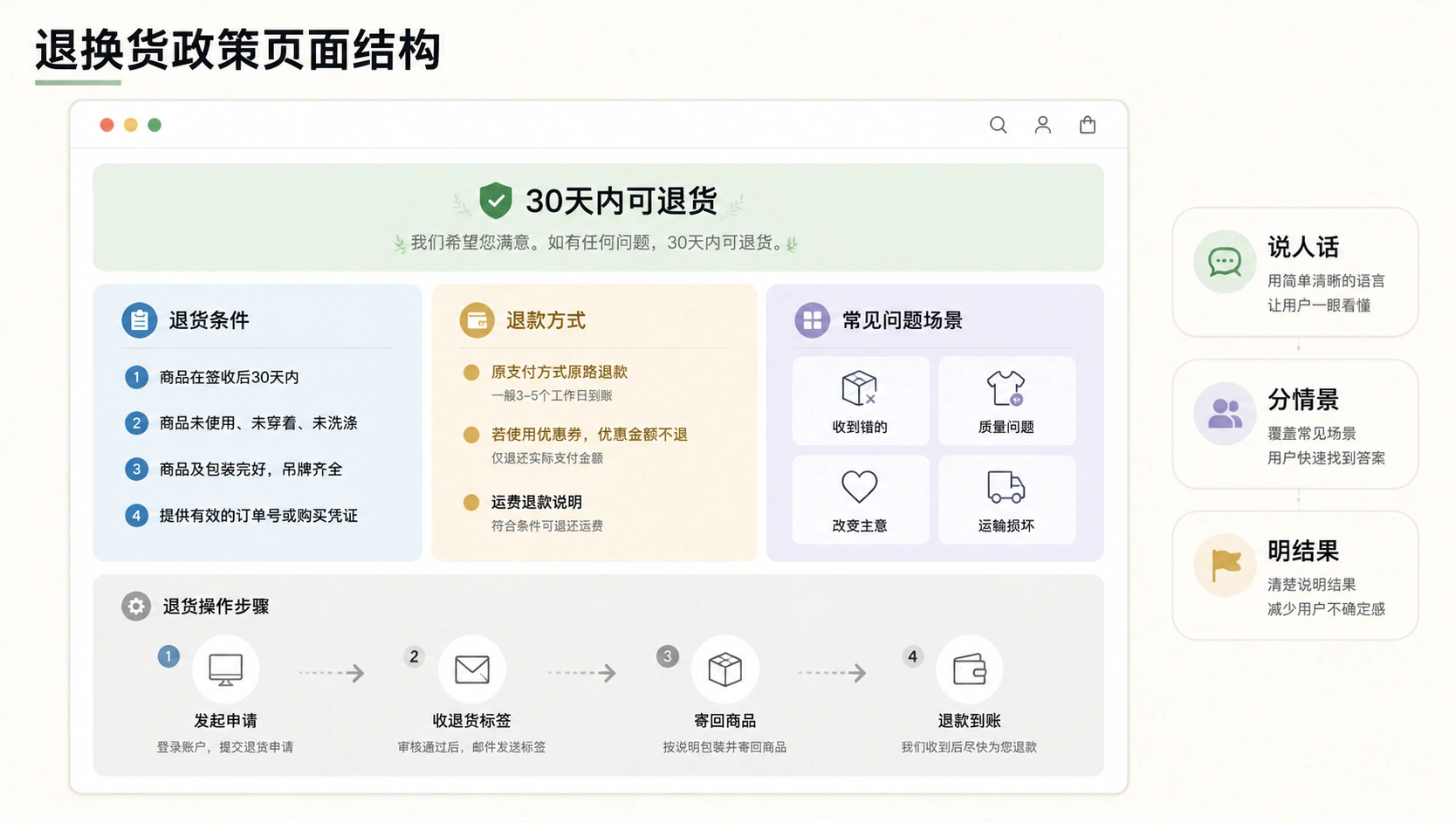Click the 明结果 flag icon
Image resolution: width=1456 pixels, height=823 pixels.
tap(1226, 566)
